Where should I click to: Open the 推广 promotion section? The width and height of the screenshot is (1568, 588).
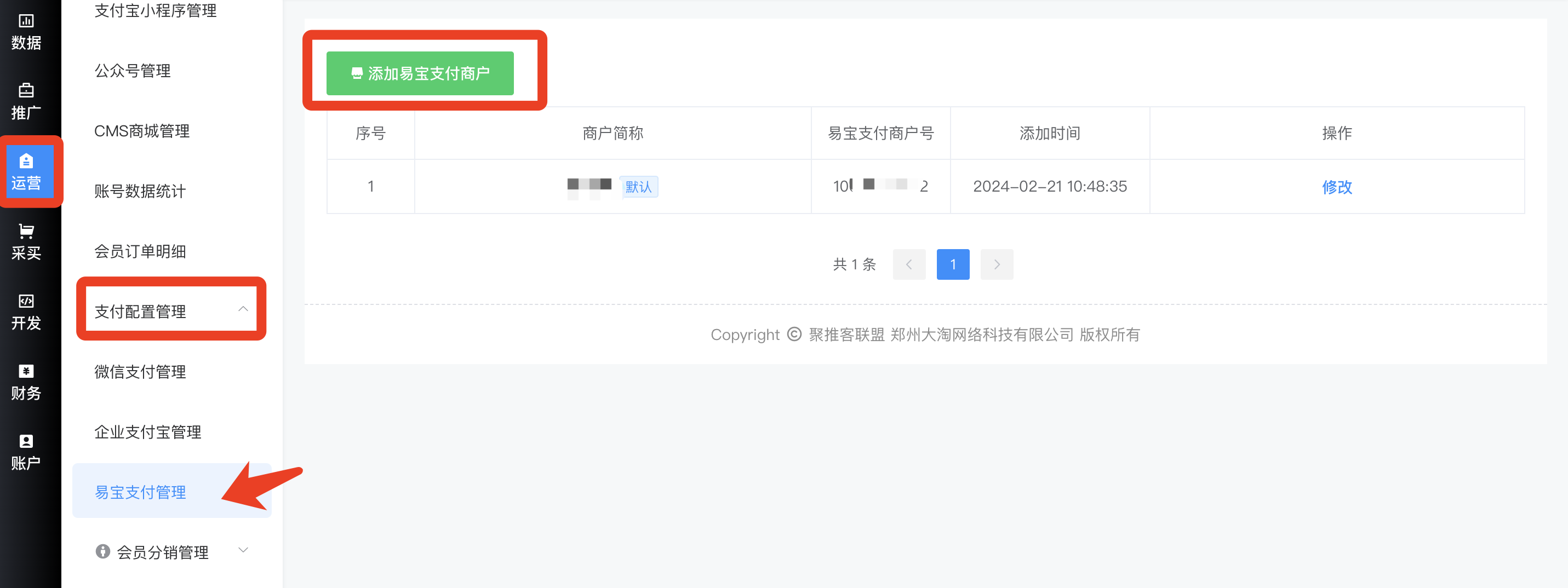[26, 101]
